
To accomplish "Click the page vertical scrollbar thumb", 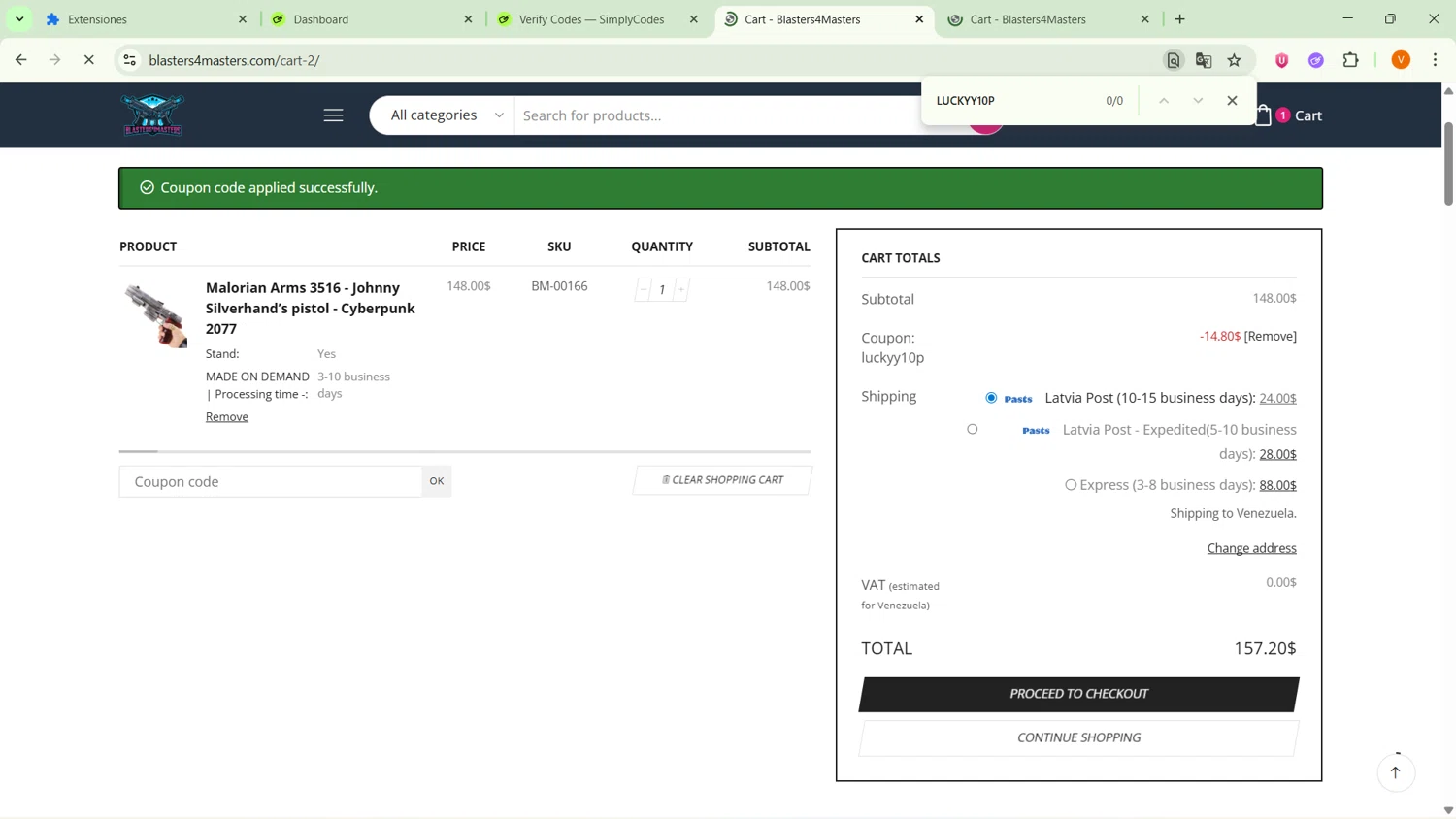I will tap(1448, 163).
